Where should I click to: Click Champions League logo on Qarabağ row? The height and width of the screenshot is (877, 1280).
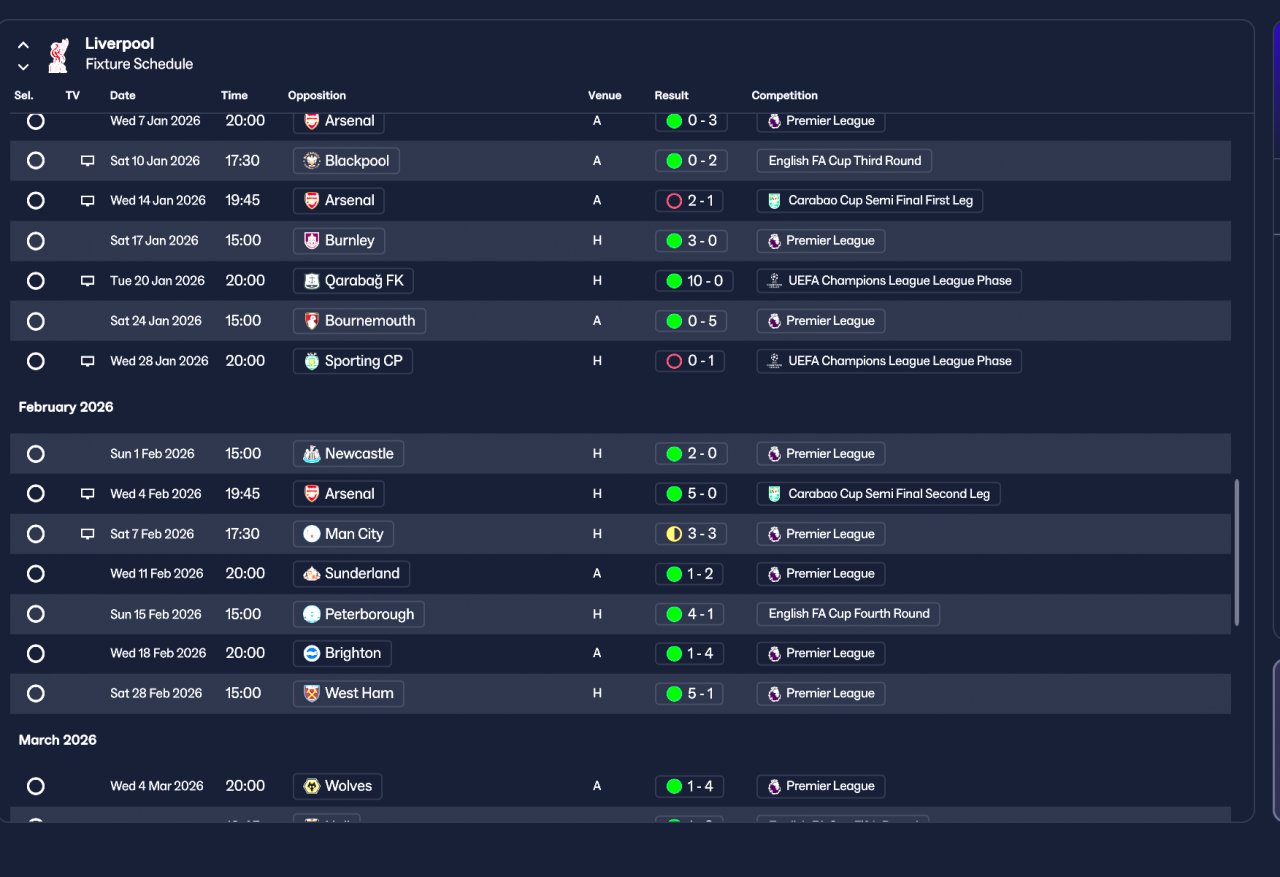(x=774, y=281)
